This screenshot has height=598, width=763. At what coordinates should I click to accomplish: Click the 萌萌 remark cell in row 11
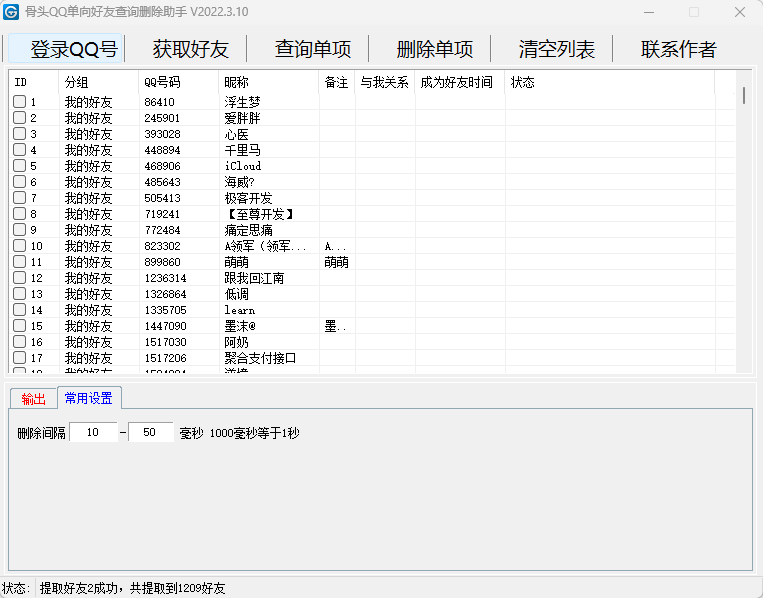coord(336,262)
